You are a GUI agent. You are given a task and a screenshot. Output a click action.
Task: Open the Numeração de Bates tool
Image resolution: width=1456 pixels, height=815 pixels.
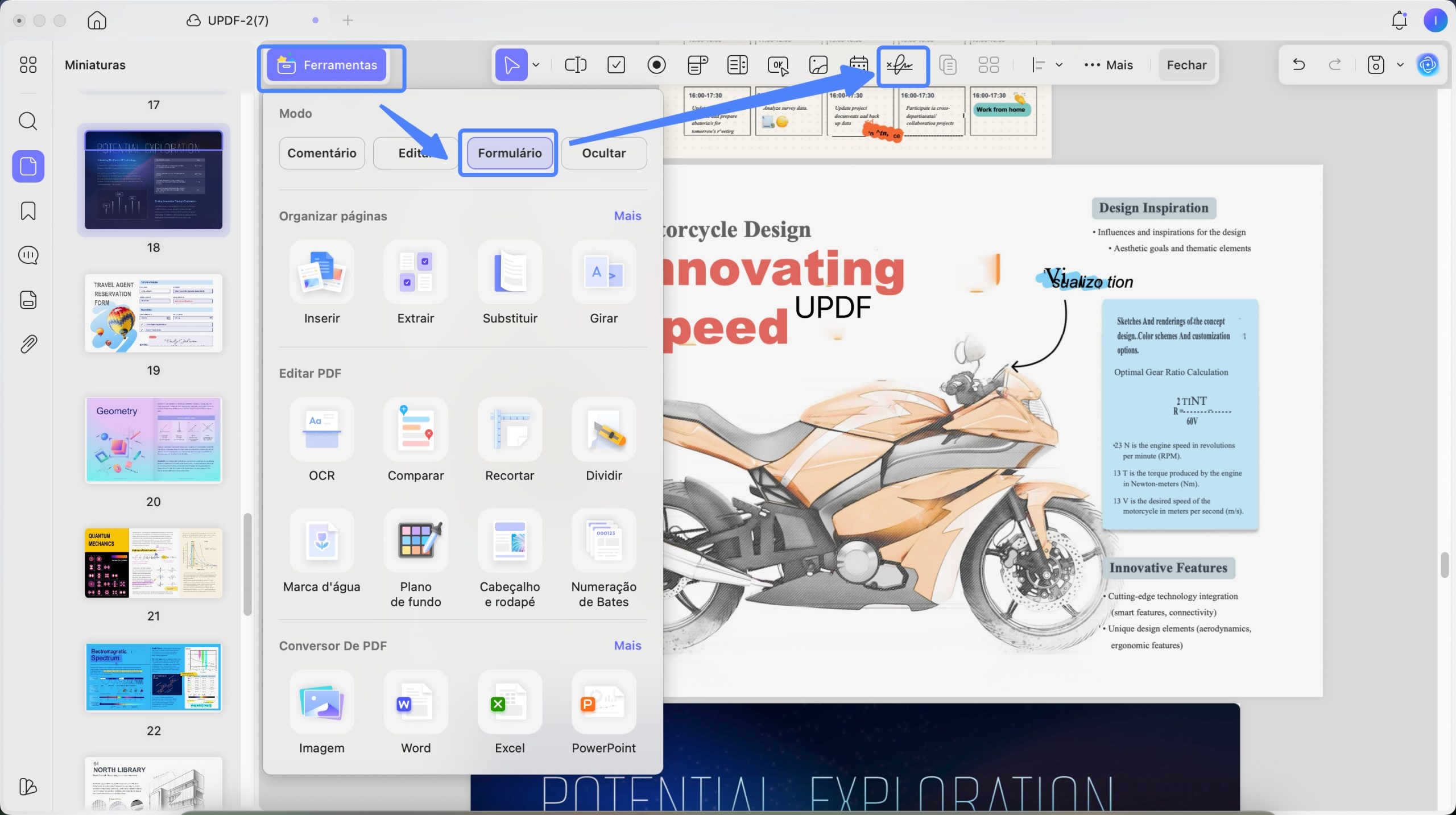603,558
